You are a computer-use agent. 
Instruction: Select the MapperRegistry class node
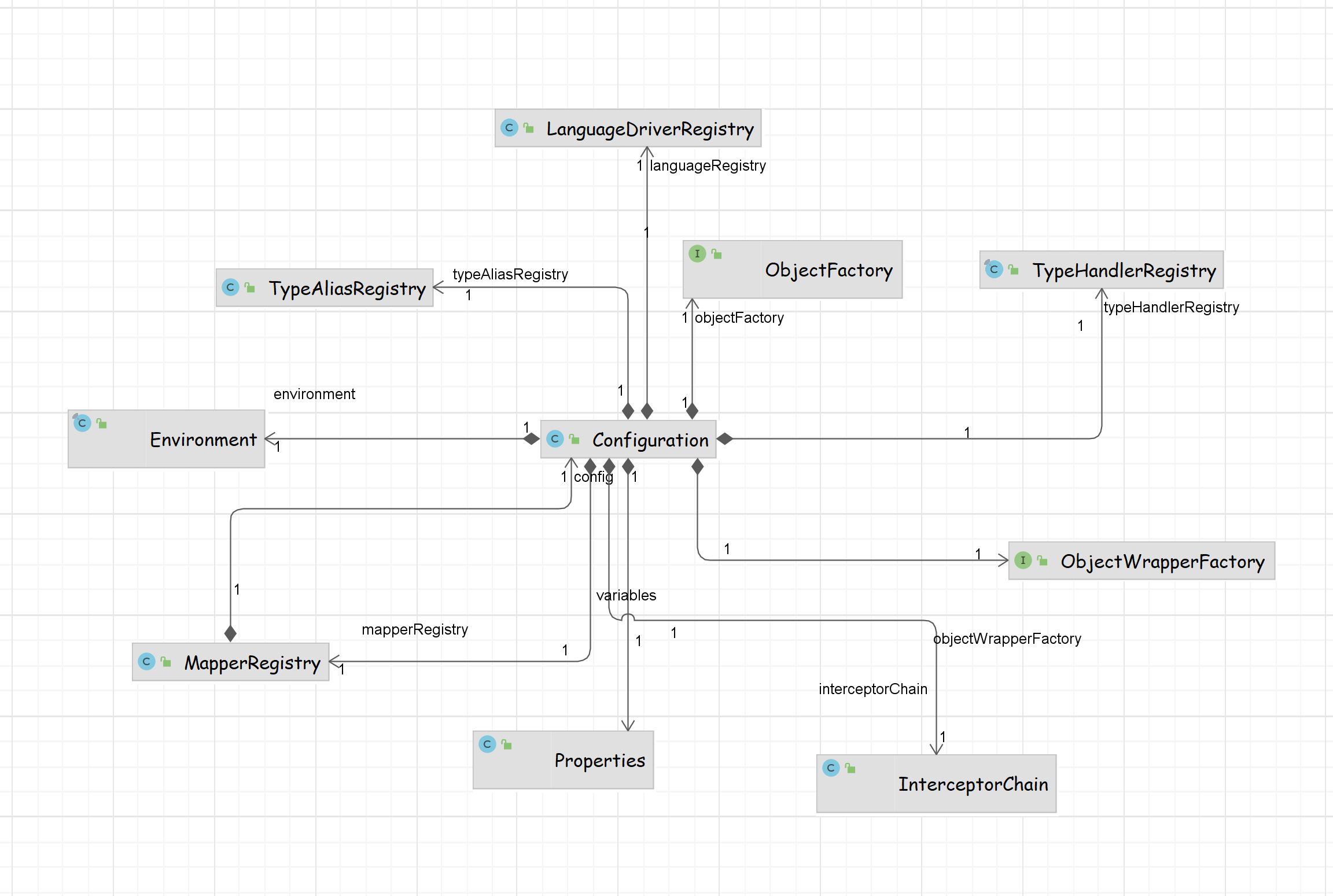tap(252, 662)
